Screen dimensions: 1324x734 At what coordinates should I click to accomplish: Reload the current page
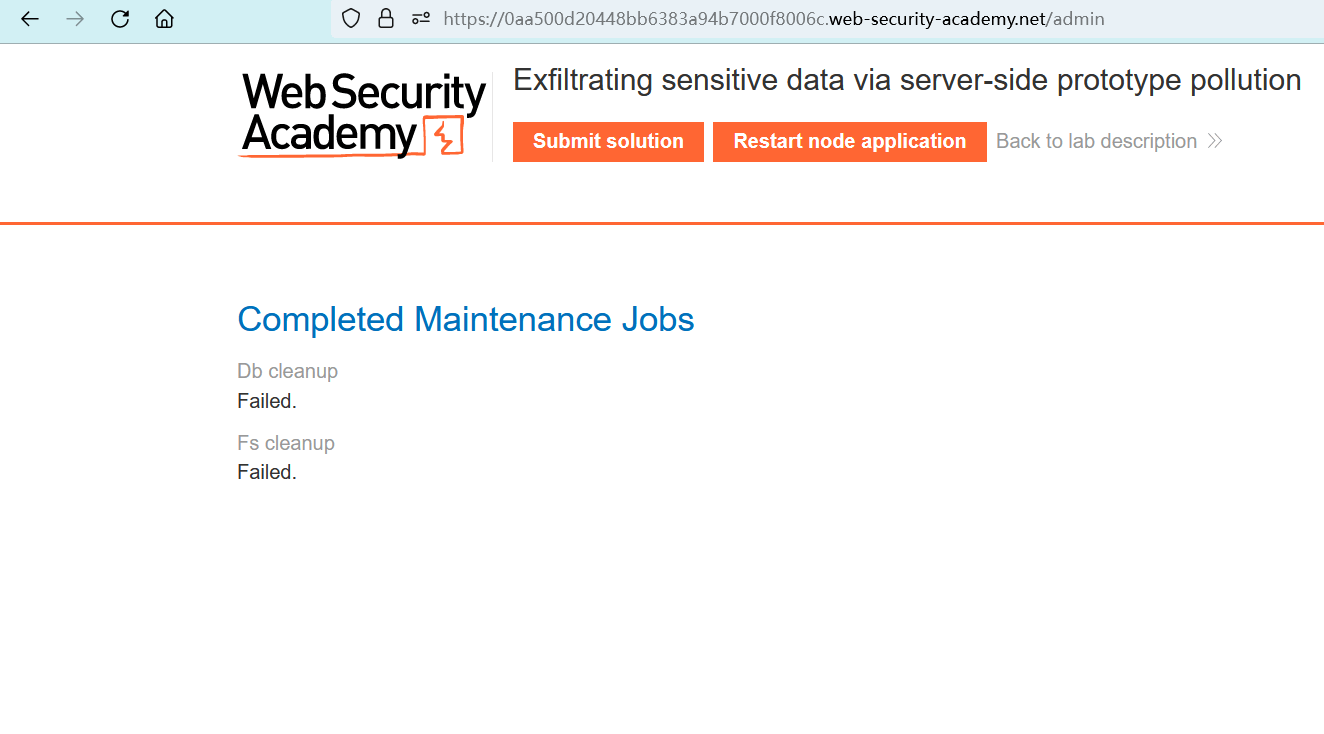120,19
